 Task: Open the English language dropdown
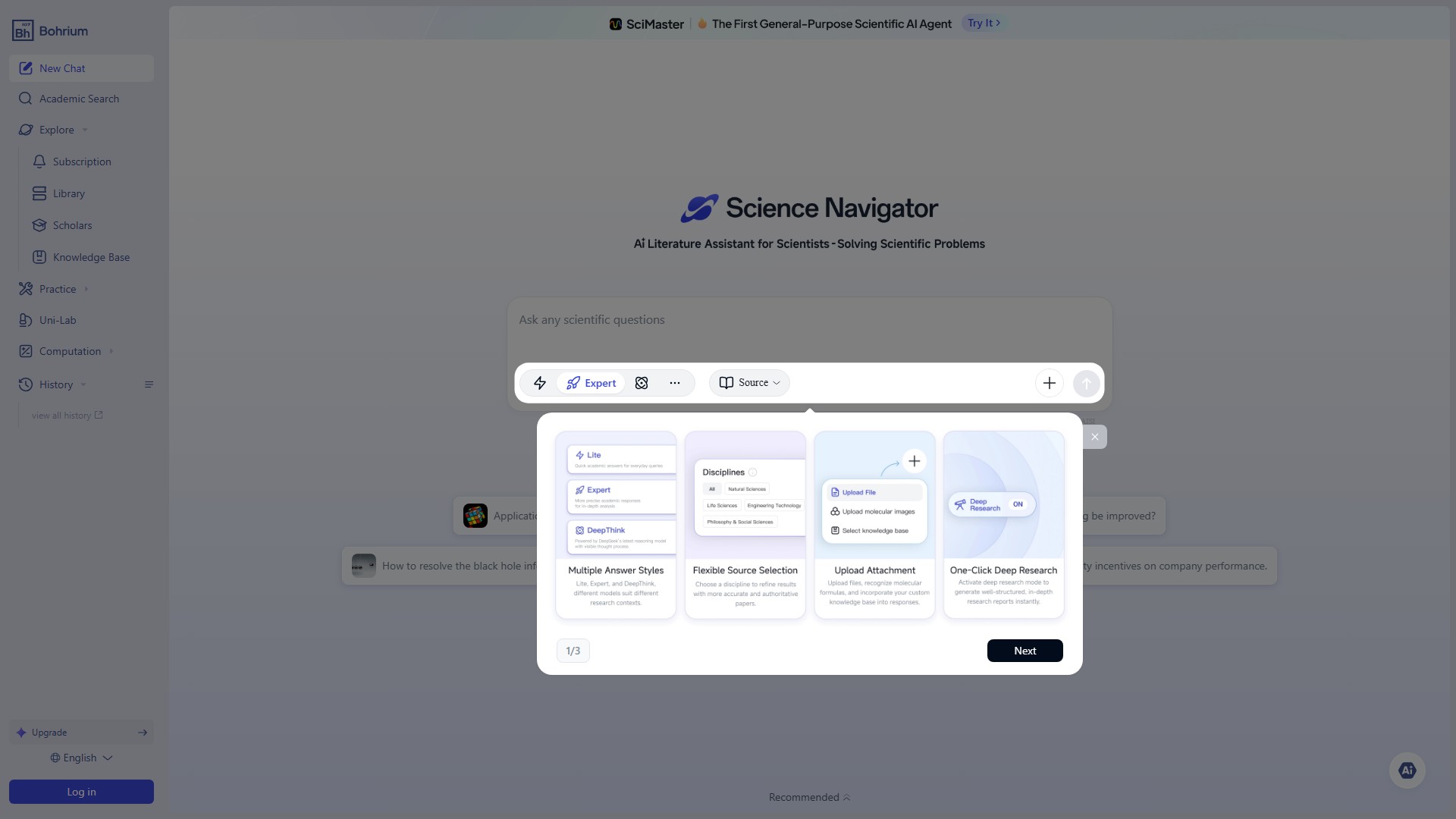[x=81, y=758]
